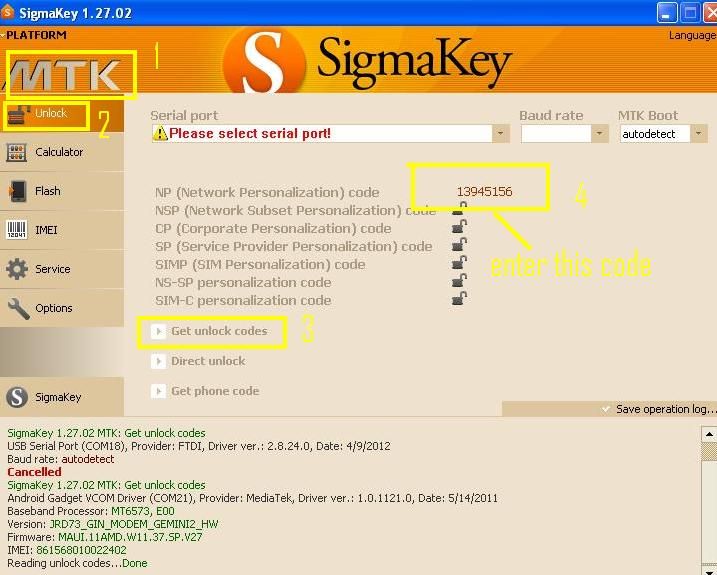
Task: Expand the Baud rate dropdown
Action: tap(599, 134)
